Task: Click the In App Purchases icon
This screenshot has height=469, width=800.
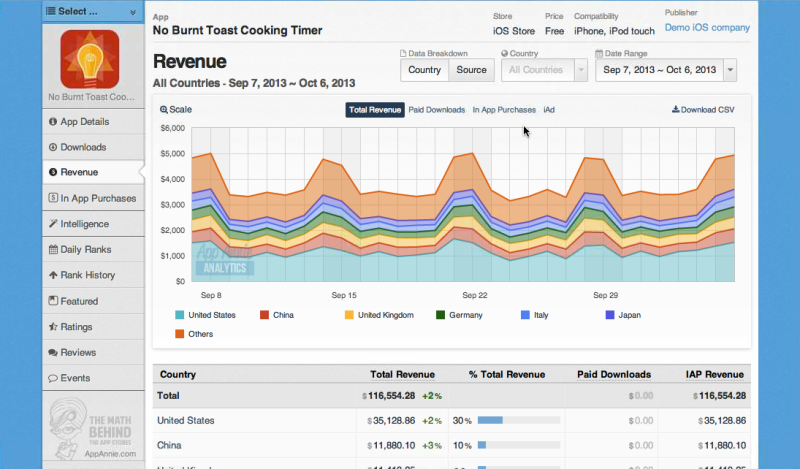Action: [x=53, y=198]
